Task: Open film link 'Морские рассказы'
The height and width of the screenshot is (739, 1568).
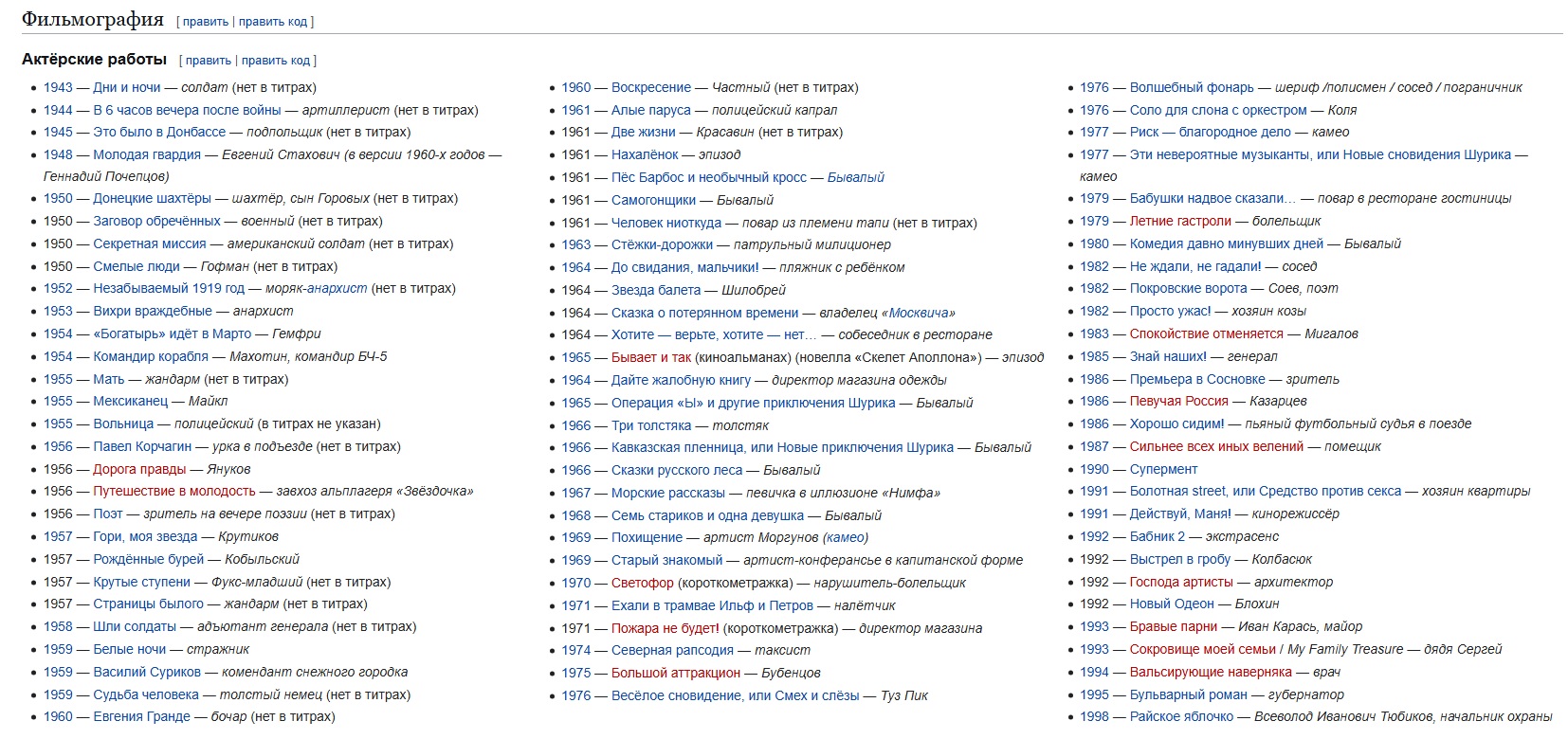Action: (x=668, y=493)
